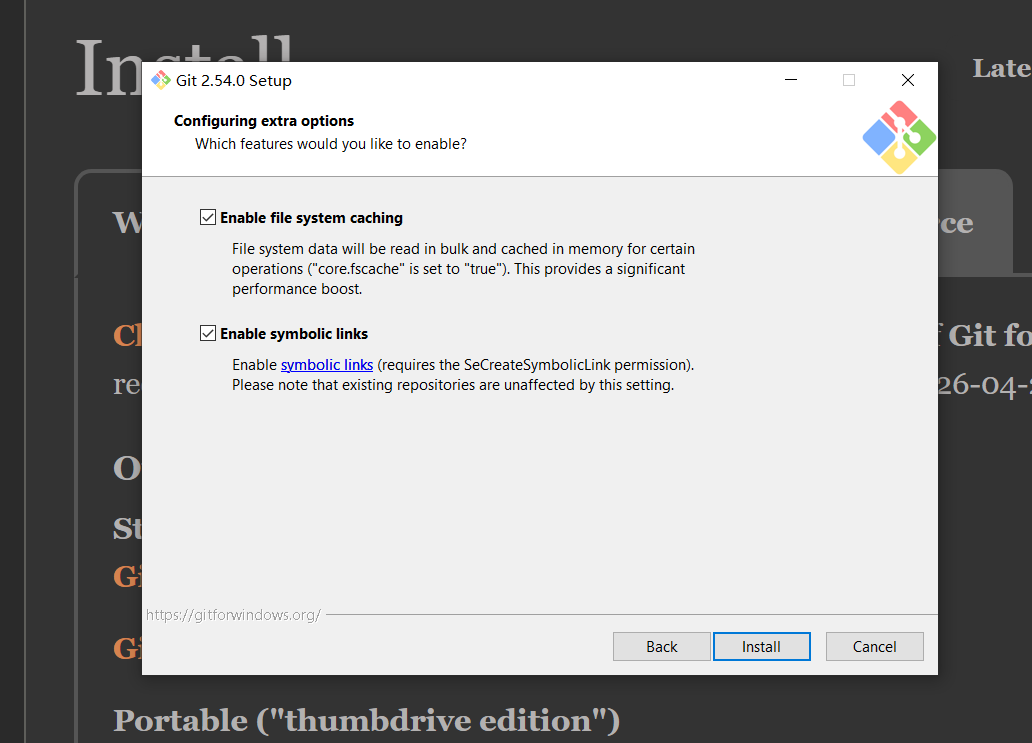Click the core.fscache description paragraph
1032x743 pixels.
(463, 269)
